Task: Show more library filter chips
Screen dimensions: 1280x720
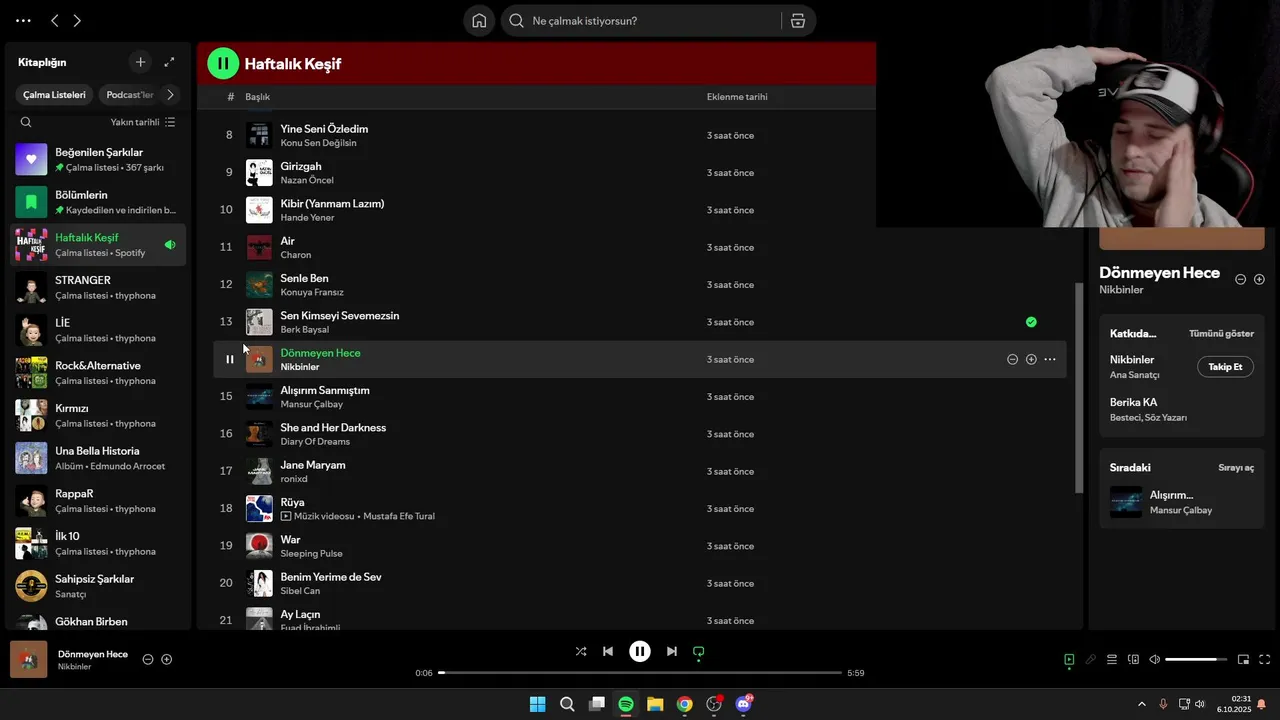Action: (170, 95)
